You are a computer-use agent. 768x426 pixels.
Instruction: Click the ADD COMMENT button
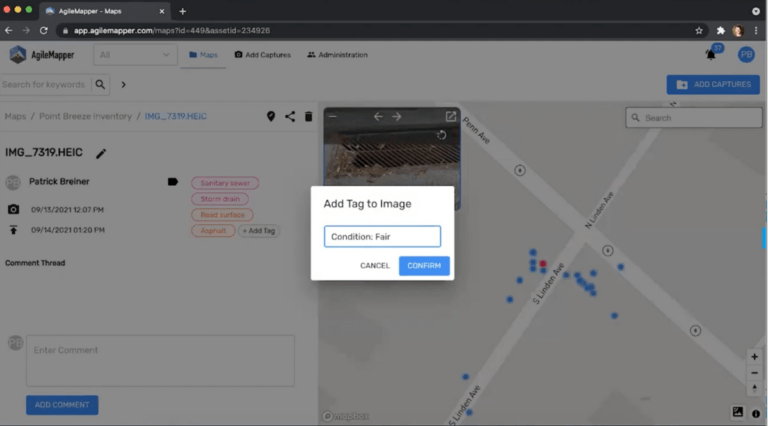click(62, 405)
